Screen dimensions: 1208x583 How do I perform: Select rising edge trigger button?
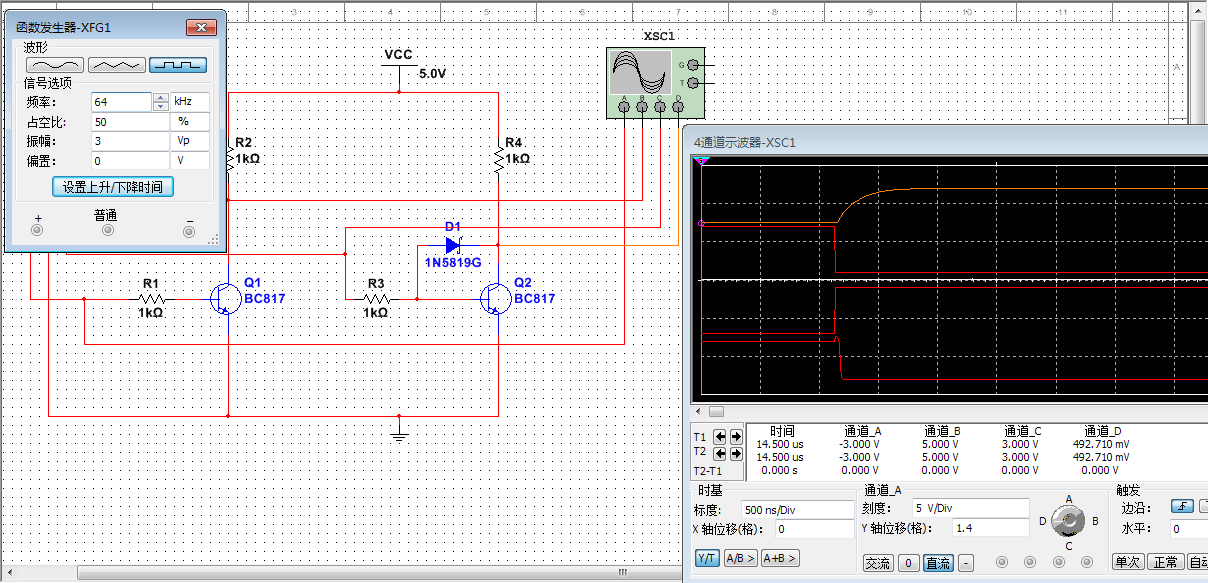point(1183,505)
